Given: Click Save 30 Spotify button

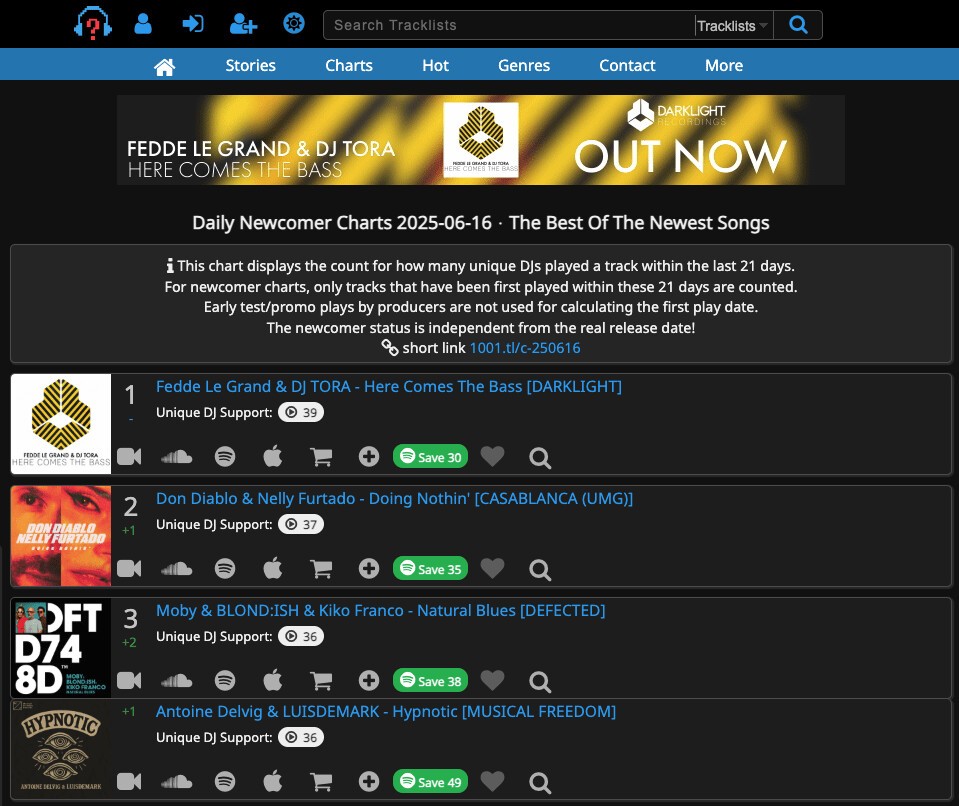Looking at the screenshot, I should coord(431,457).
